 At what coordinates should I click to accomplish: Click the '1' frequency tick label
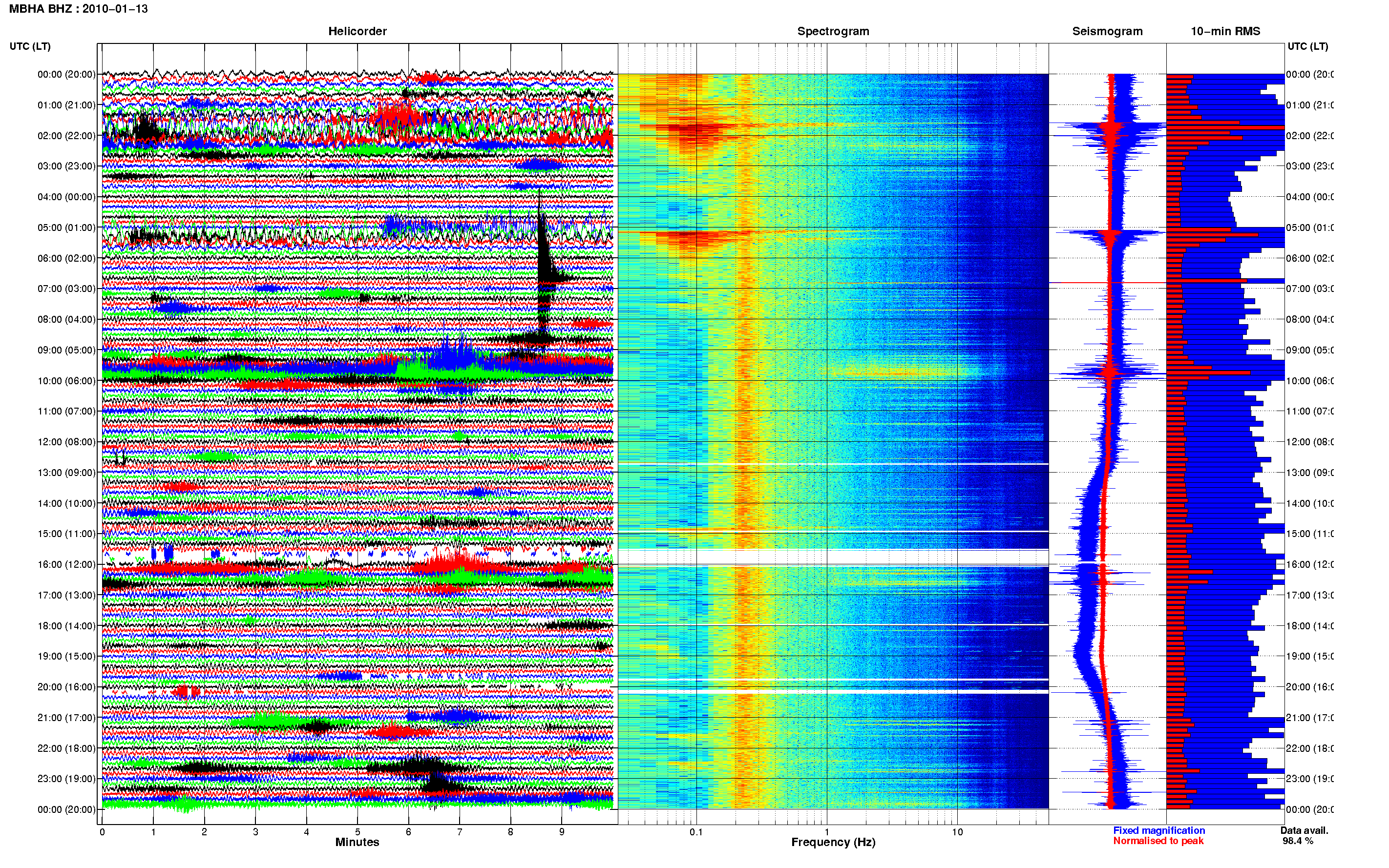click(827, 832)
